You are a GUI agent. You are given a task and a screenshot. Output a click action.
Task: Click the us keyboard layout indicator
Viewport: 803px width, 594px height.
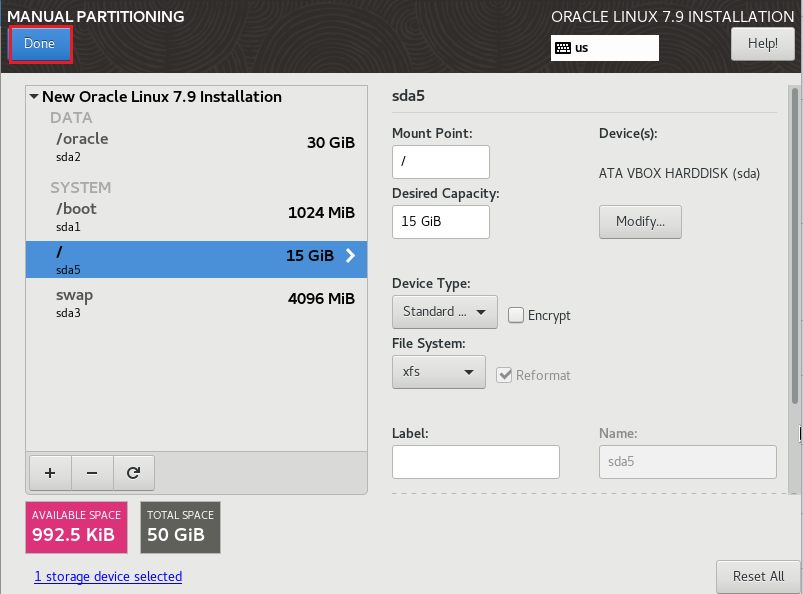[605, 48]
